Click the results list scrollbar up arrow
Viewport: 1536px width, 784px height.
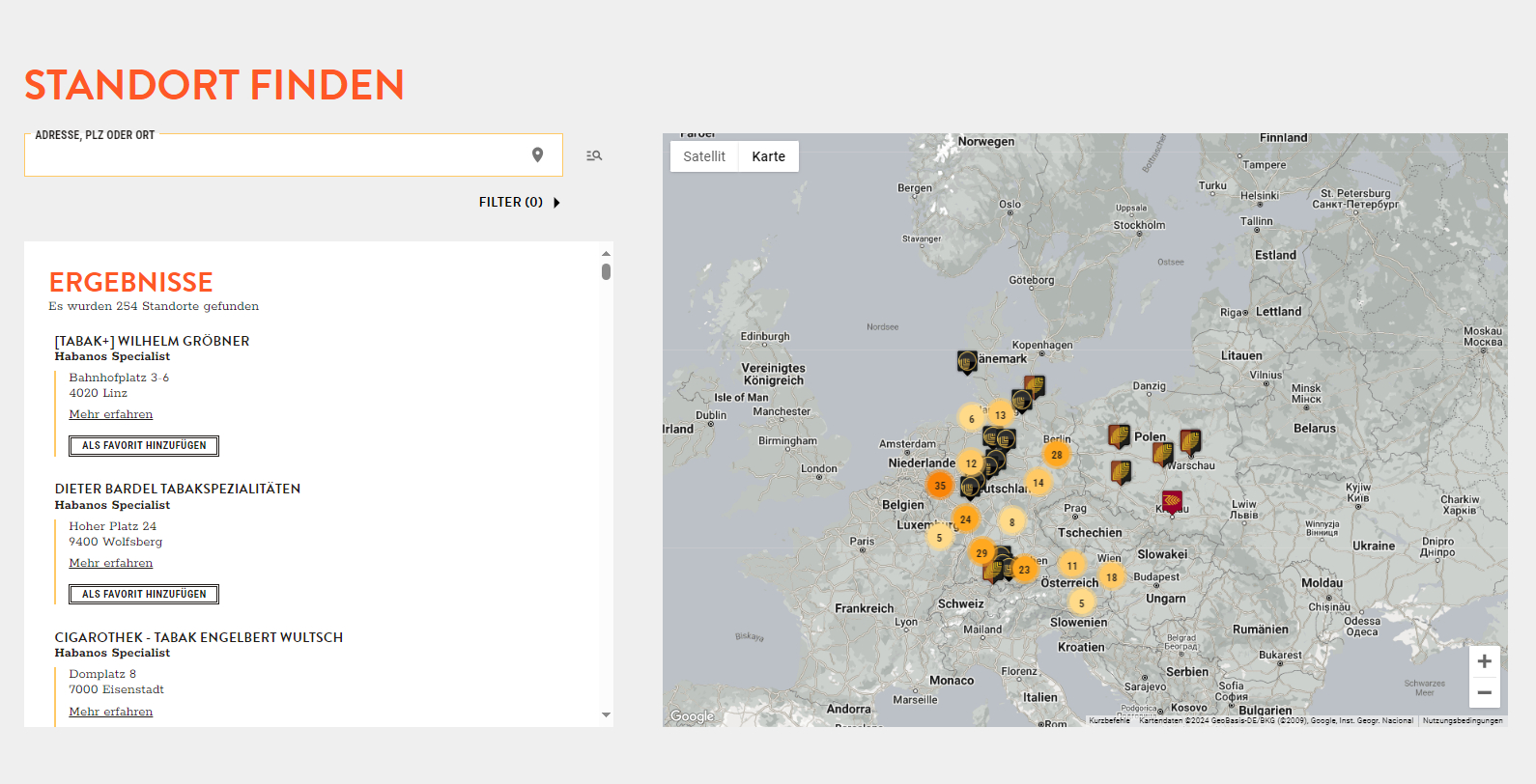click(606, 253)
